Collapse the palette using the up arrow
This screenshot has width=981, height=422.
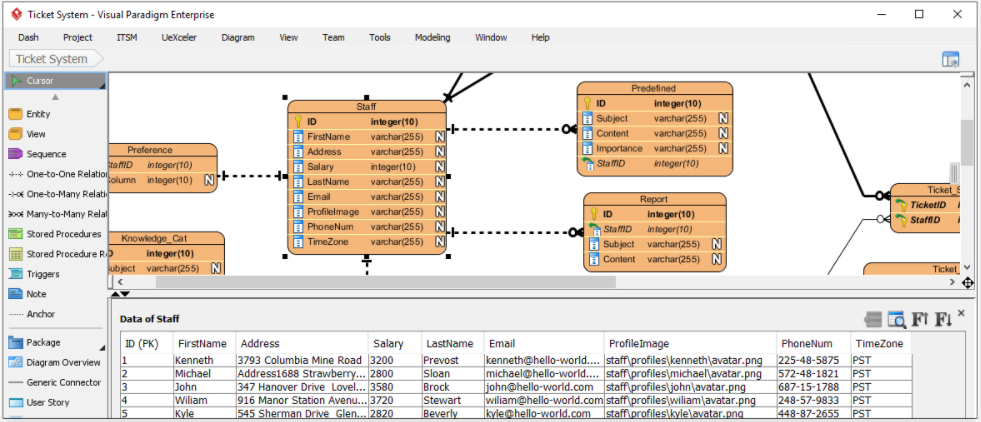[x=55, y=97]
